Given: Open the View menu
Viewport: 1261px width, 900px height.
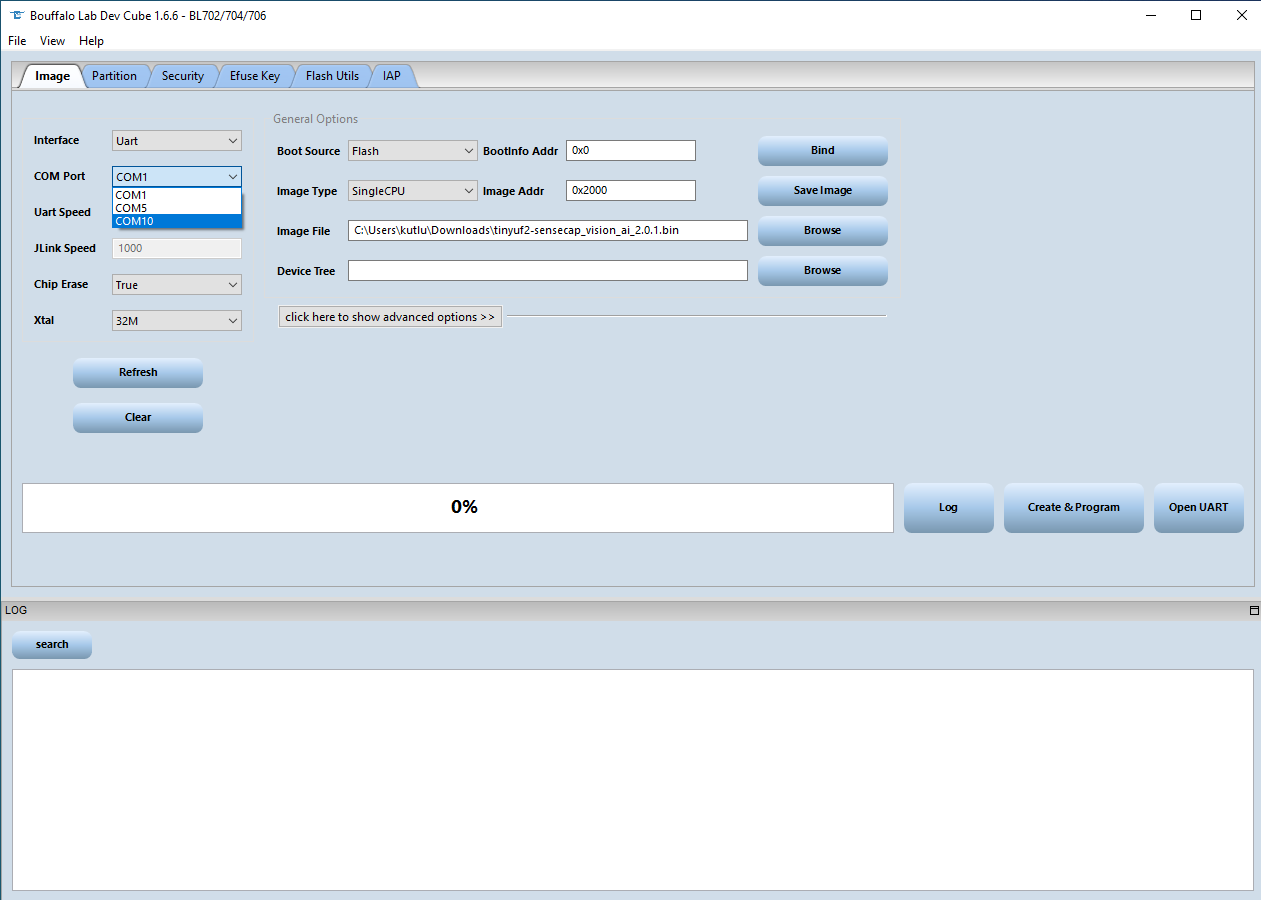Looking at the screenshot, I should (x=52, y=41).
